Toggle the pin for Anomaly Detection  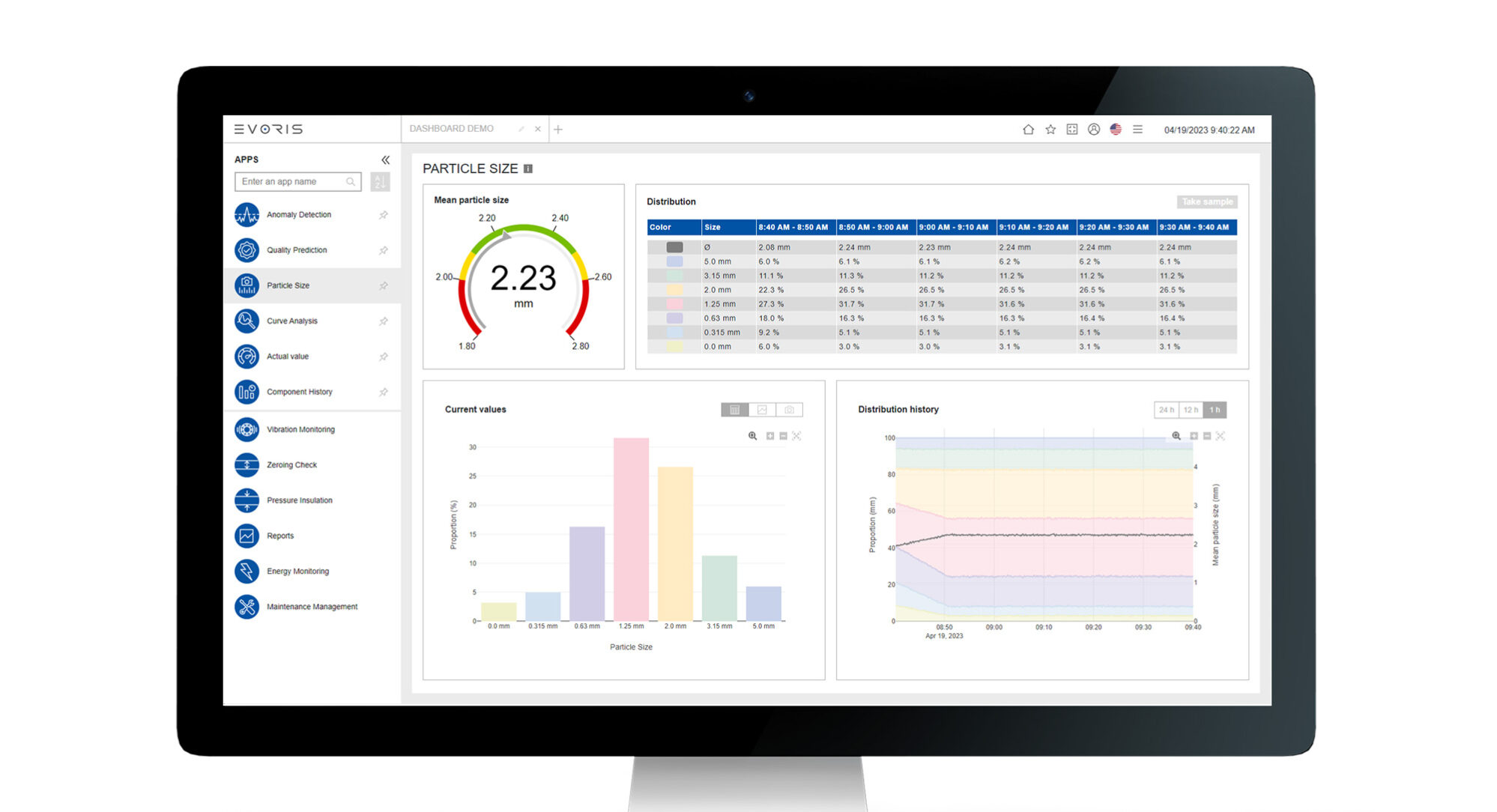pyautogui.click(x=384, y=215)
